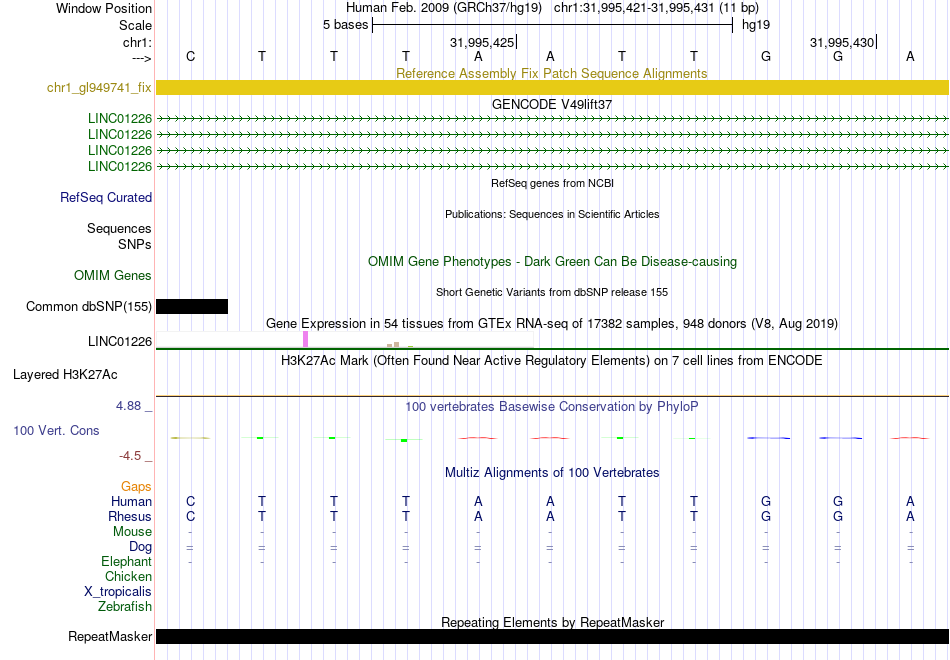Screen dimensions: 950x660
Task: Select the Zebrafish species label
Action: click(x=125, y=607)
